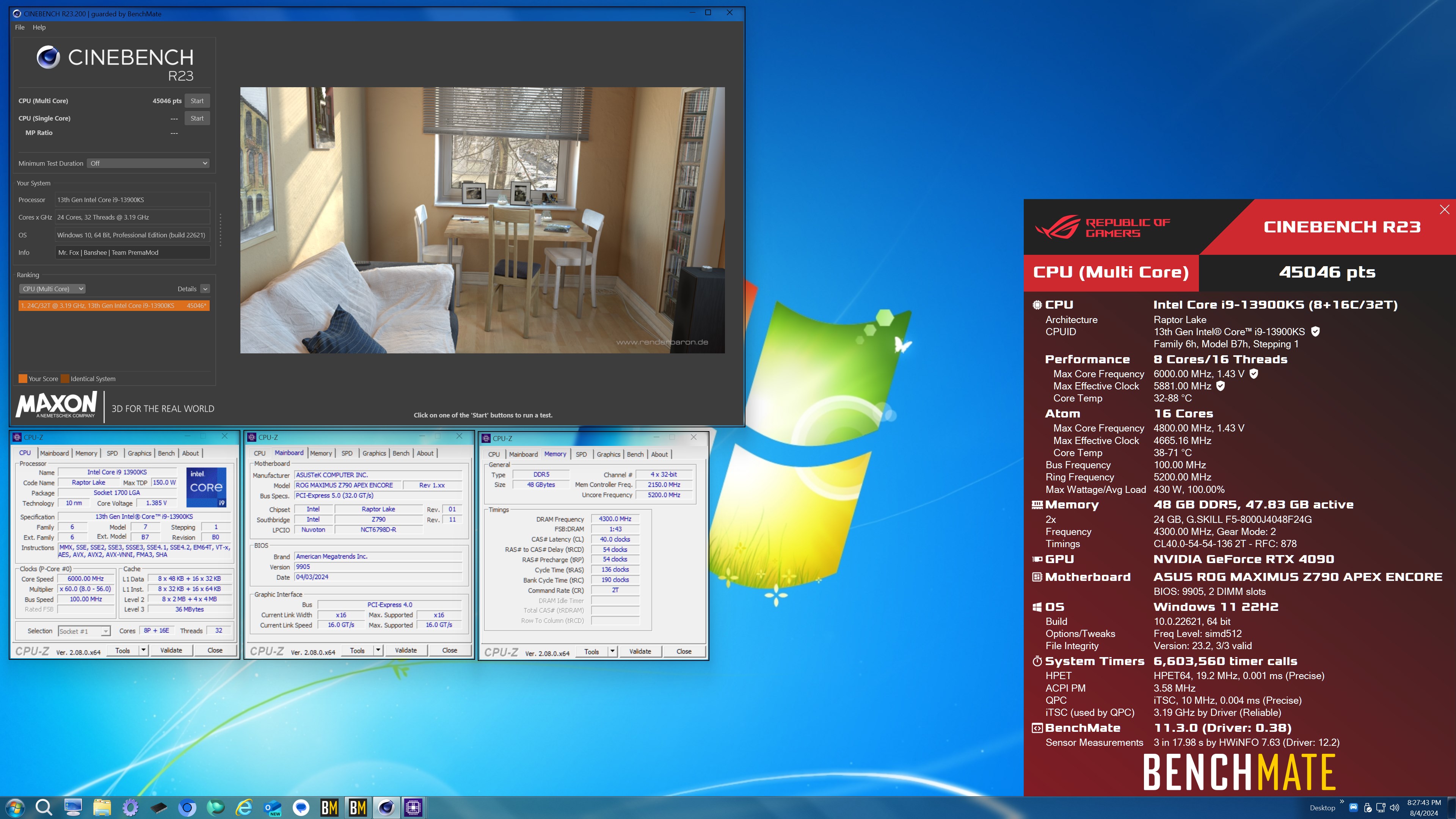Switch to Cinebench via its taskbar icon

point(386,807)
